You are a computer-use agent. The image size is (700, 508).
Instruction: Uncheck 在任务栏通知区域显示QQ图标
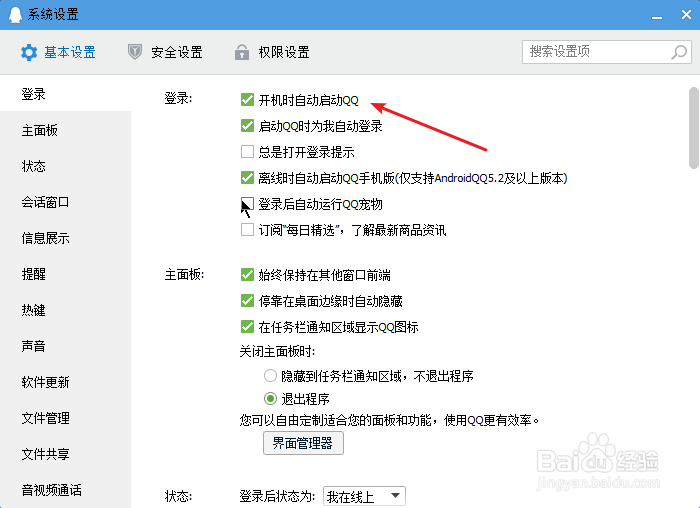coord(247,327)
